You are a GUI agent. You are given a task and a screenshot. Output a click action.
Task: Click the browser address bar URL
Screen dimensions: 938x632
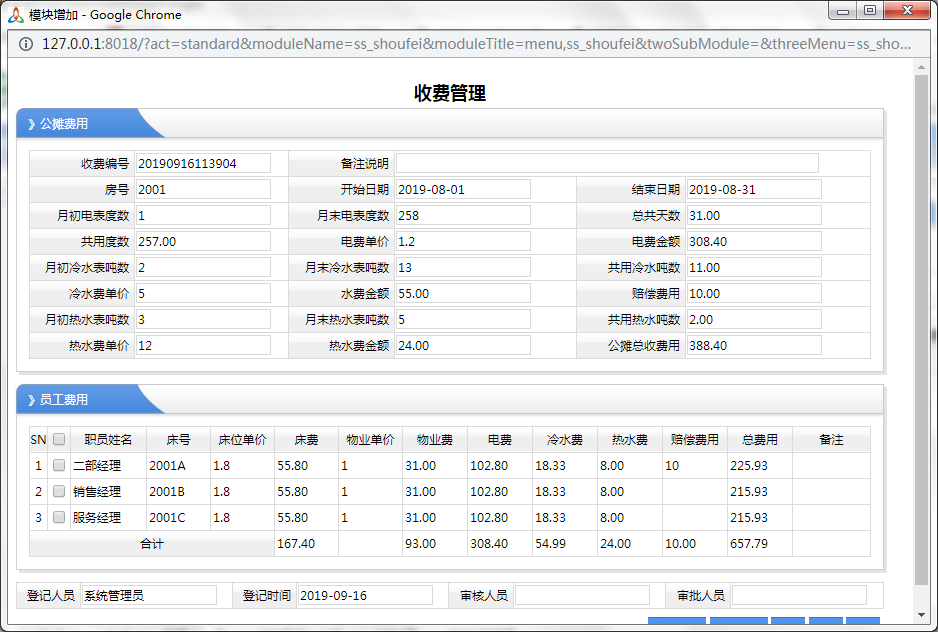point(475,44)
